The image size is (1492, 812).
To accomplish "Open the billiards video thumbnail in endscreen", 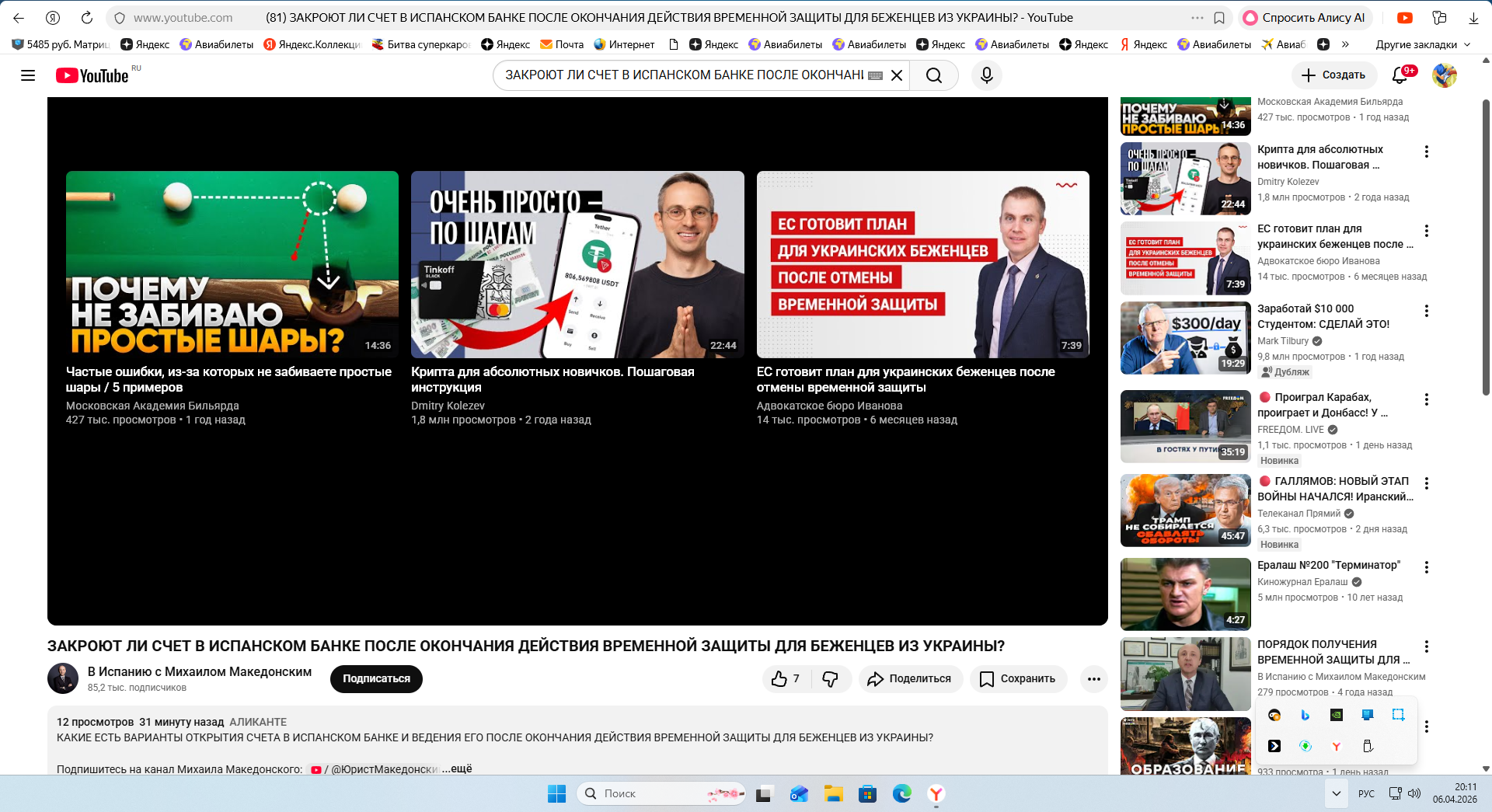I will click(x=232, y=264).
